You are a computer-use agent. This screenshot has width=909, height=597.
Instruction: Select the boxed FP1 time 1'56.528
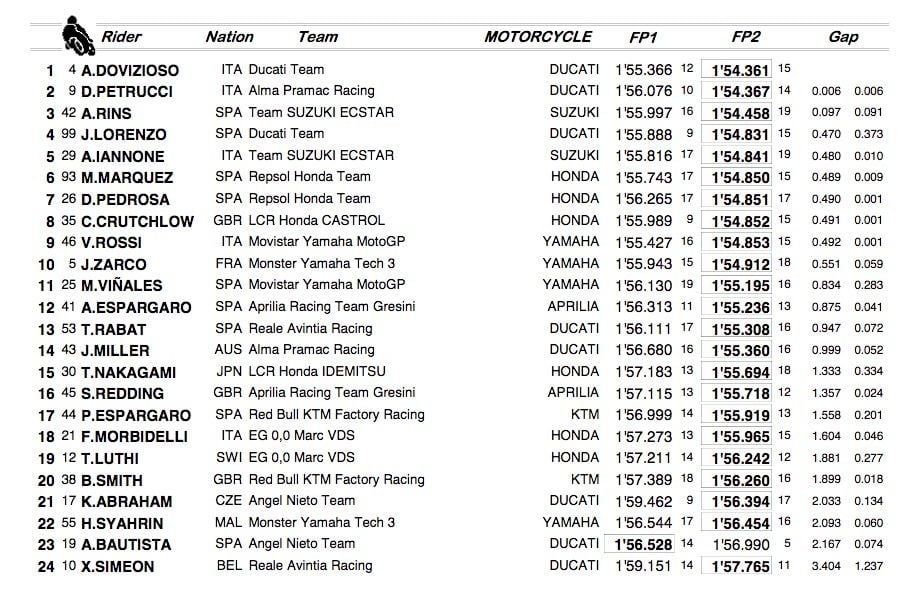coord(641,544)
